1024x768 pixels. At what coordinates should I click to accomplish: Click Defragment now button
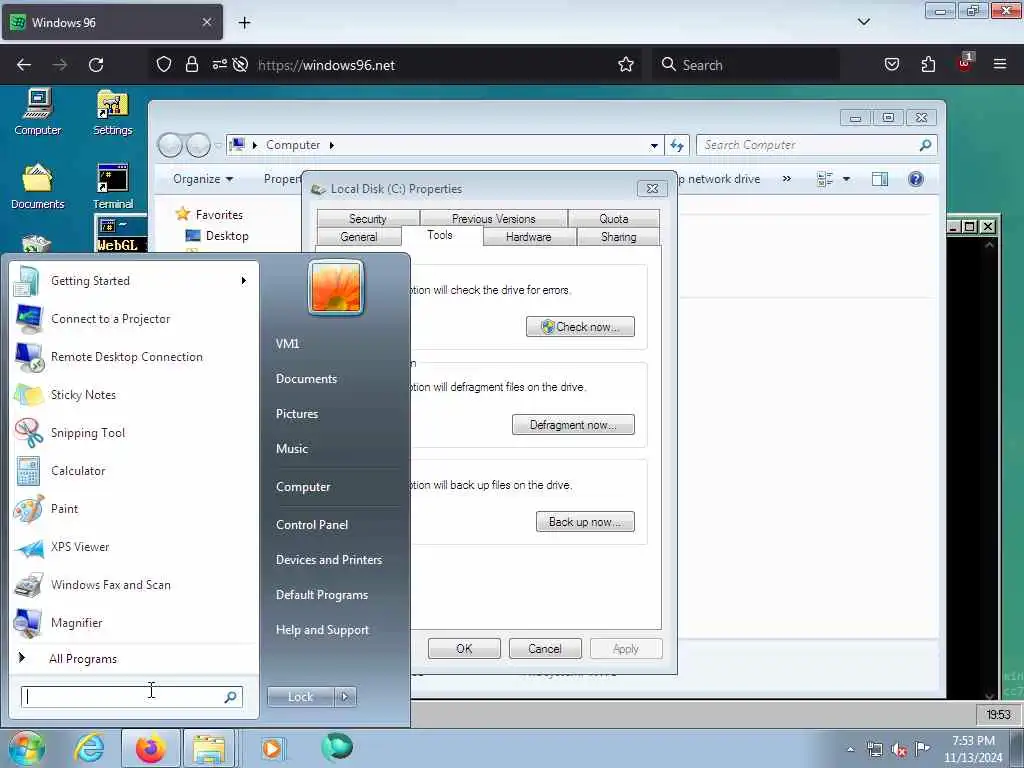click(x=573, y=424)
